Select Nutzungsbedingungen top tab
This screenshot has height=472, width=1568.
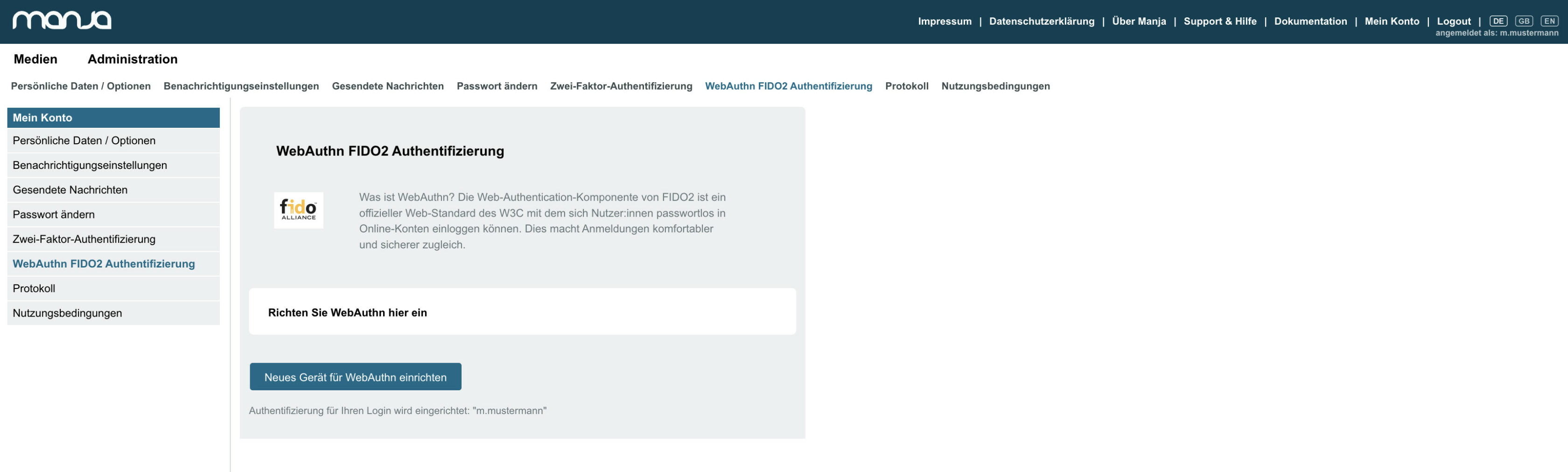(995, 86)
